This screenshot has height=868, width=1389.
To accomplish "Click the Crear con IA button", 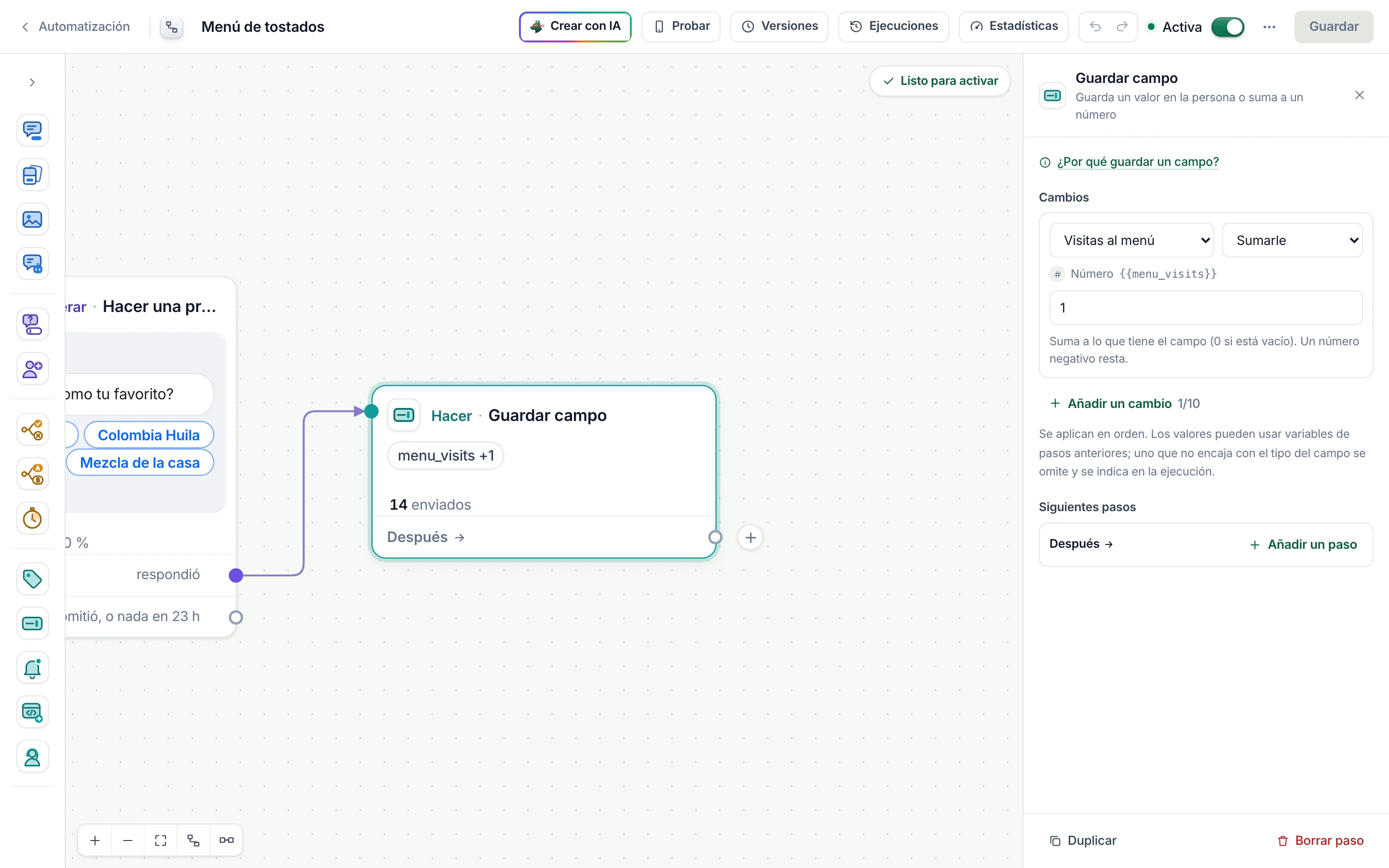I will click(575, 27).
